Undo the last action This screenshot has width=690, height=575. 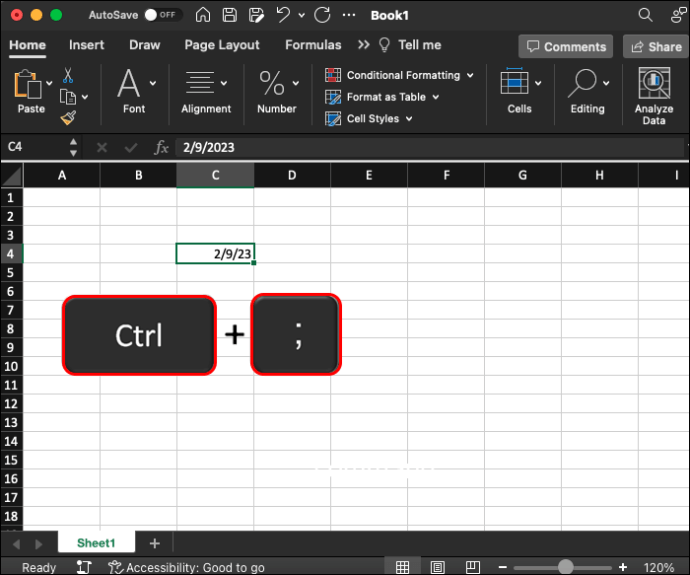pyautogui.click(x=283, y=15)
